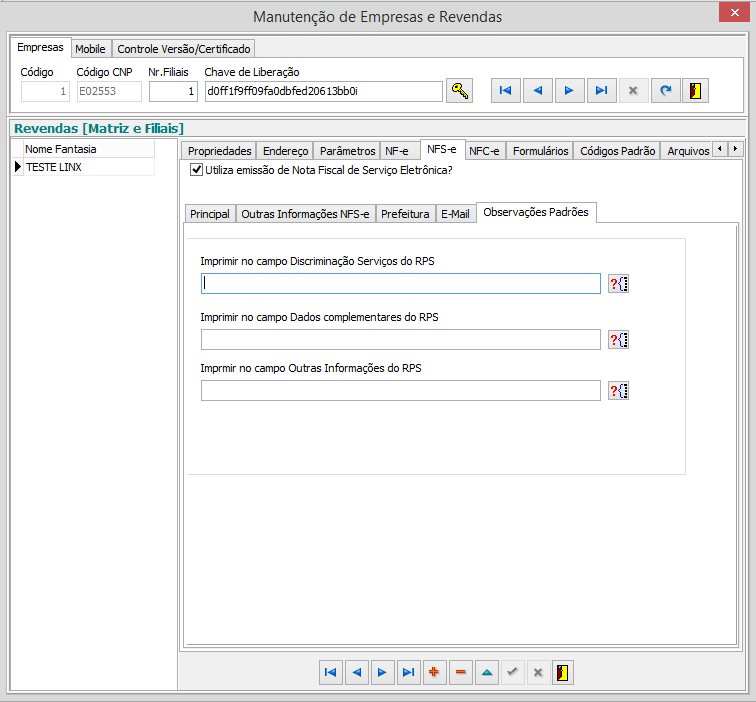The height and width of the screenshot is (702, 756).
Task: Click the refresh arrow icon in top navigator
Action: coord(665,91)
